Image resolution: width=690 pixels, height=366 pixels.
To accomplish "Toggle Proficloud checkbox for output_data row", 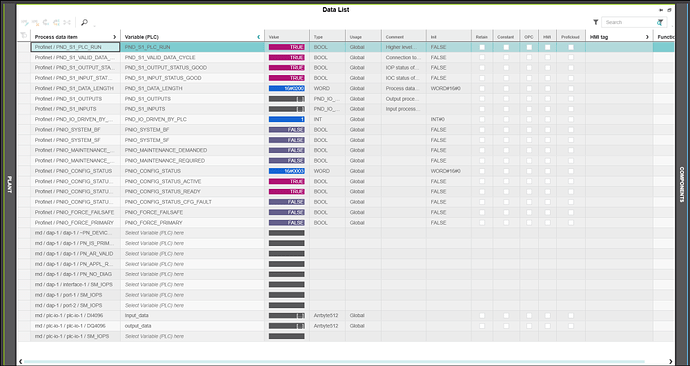I will [571, 326].
